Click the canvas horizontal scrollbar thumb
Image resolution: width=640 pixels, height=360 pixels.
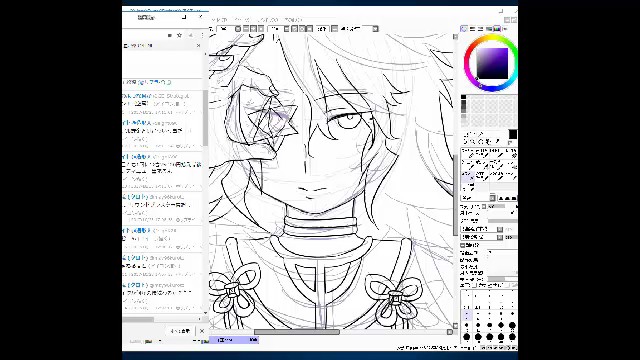(x=297, y=332)
